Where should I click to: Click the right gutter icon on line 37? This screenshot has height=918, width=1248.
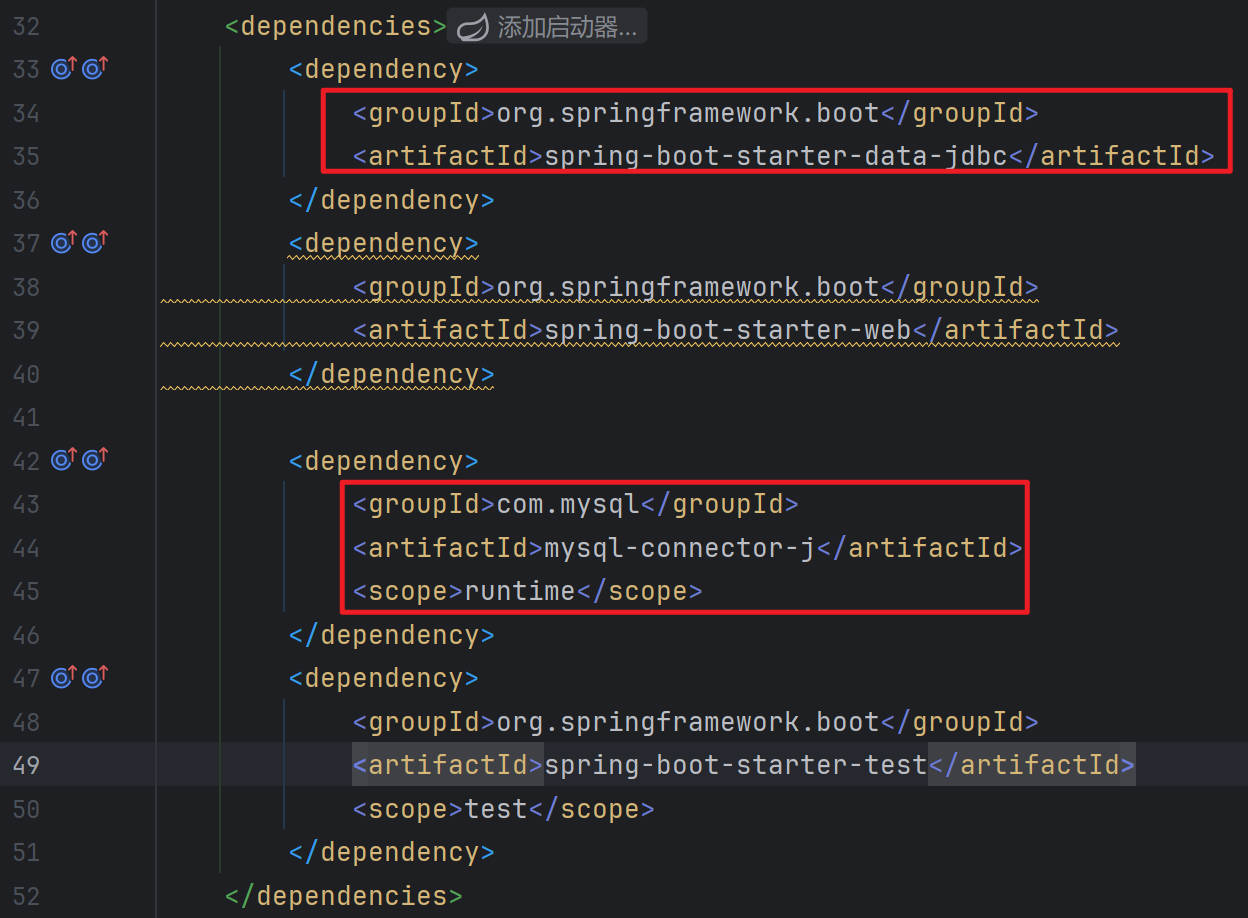[95, 243]
